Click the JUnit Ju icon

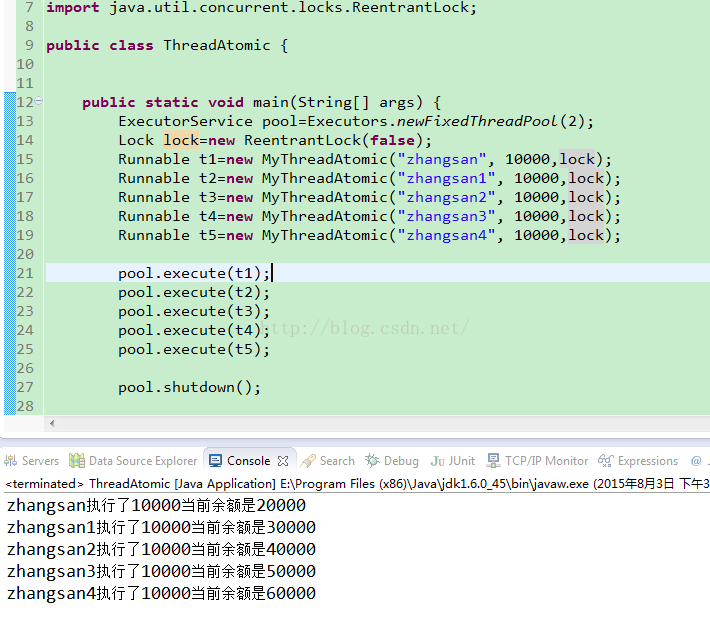pyautogui.click(x=437, y=461)
